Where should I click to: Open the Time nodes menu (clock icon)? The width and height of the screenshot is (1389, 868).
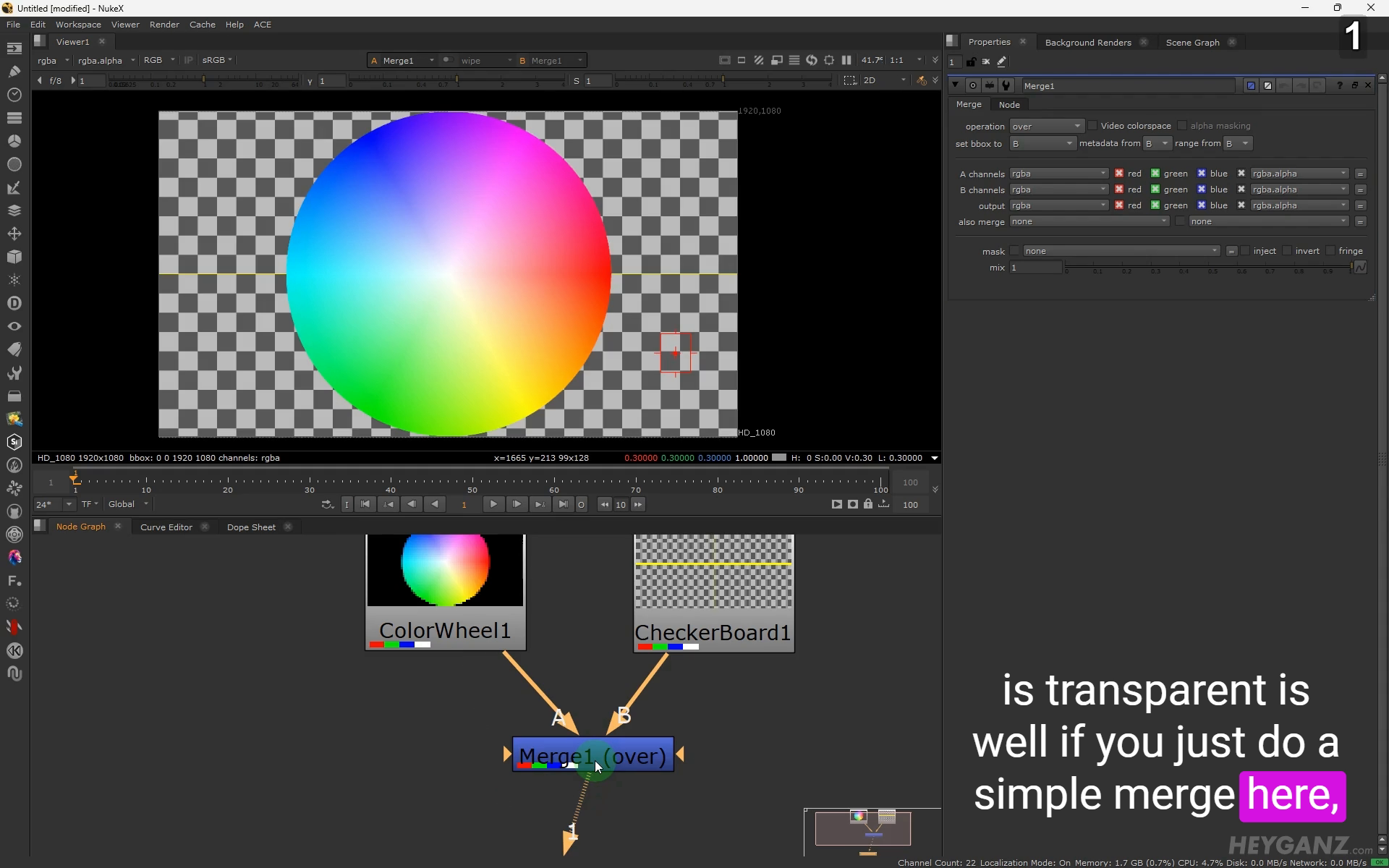[14, 95]
